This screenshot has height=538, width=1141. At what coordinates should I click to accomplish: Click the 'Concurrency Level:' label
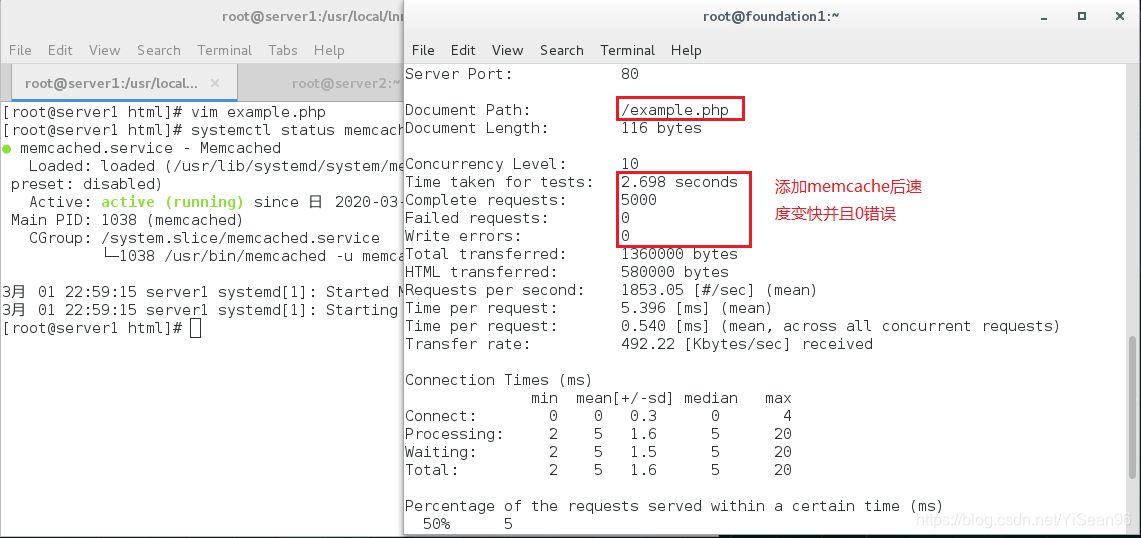click(485, 164)
